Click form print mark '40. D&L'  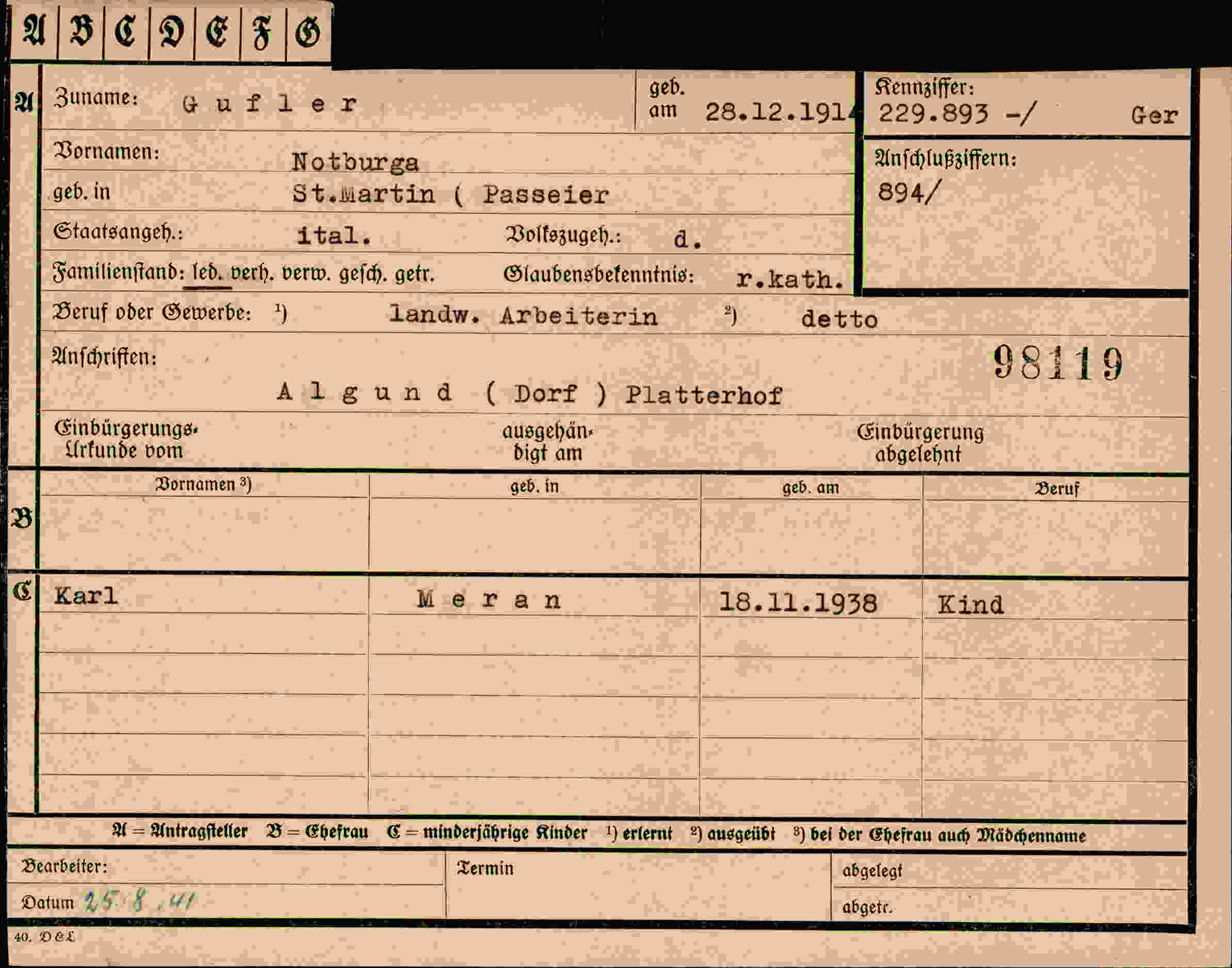point(44,937)
